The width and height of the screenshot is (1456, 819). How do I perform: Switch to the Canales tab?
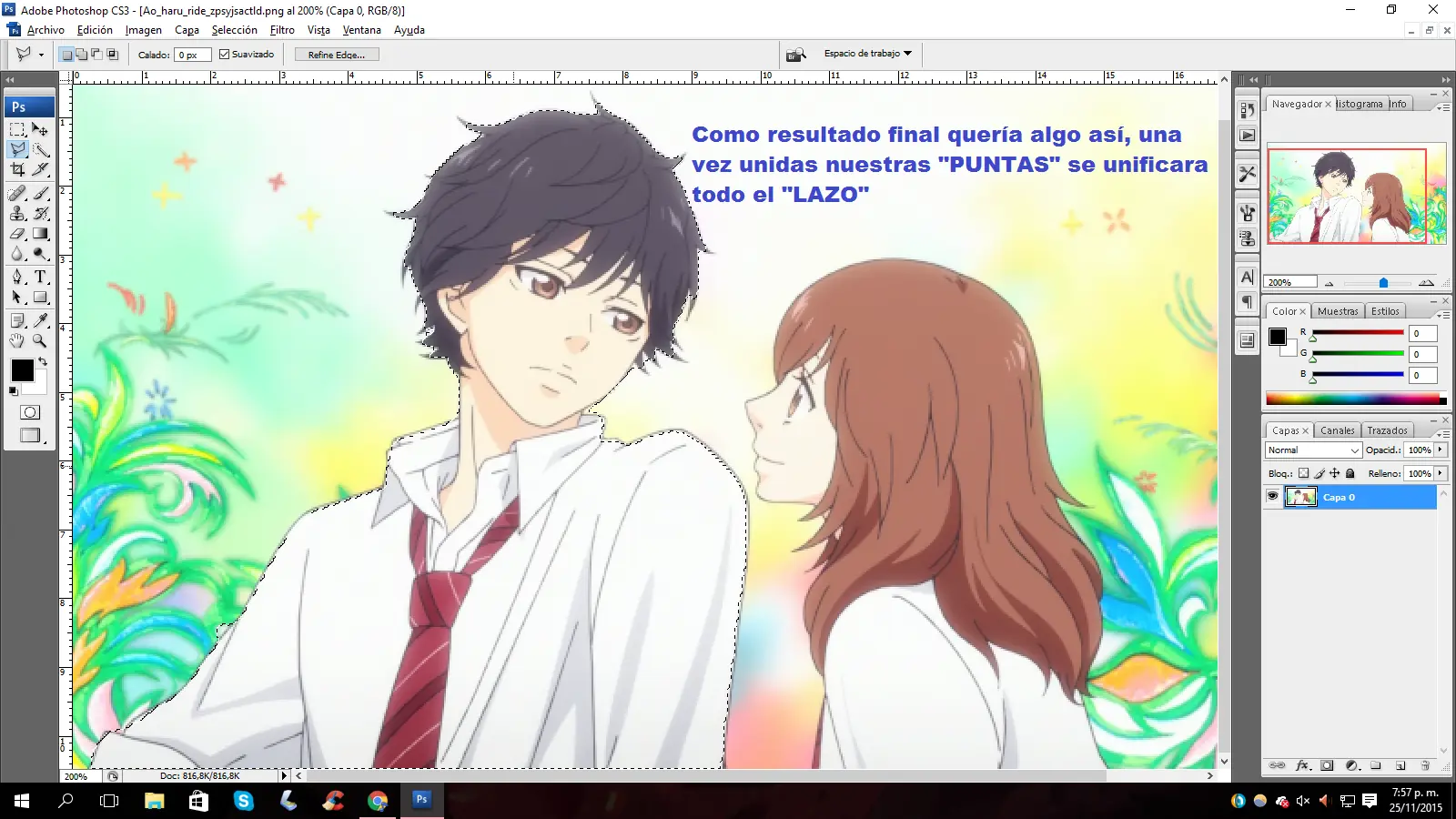pos(1338,430)
